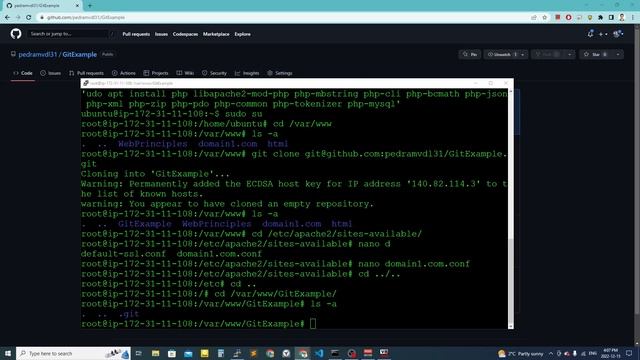Click the GitHub Octocat logo in header

[16, 34]
